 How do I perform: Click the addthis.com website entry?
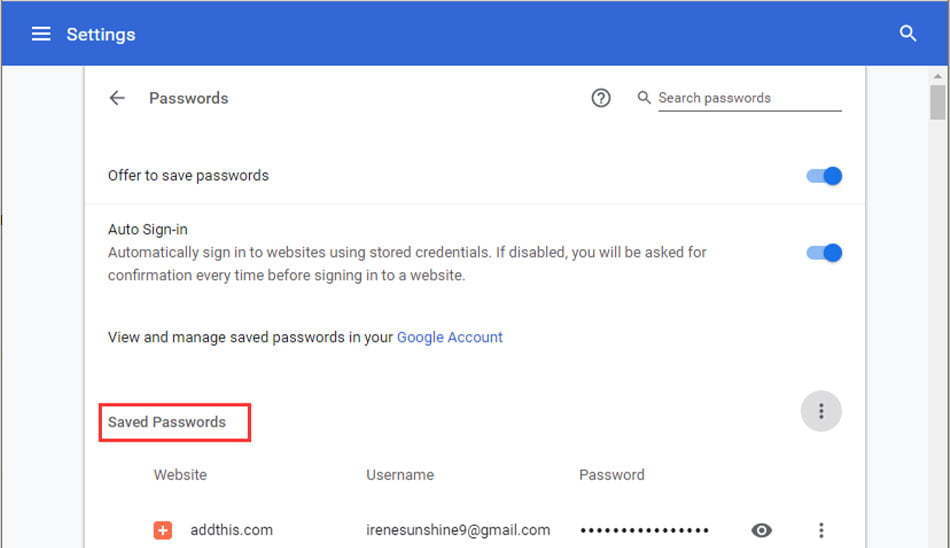(x=231, y=530)
